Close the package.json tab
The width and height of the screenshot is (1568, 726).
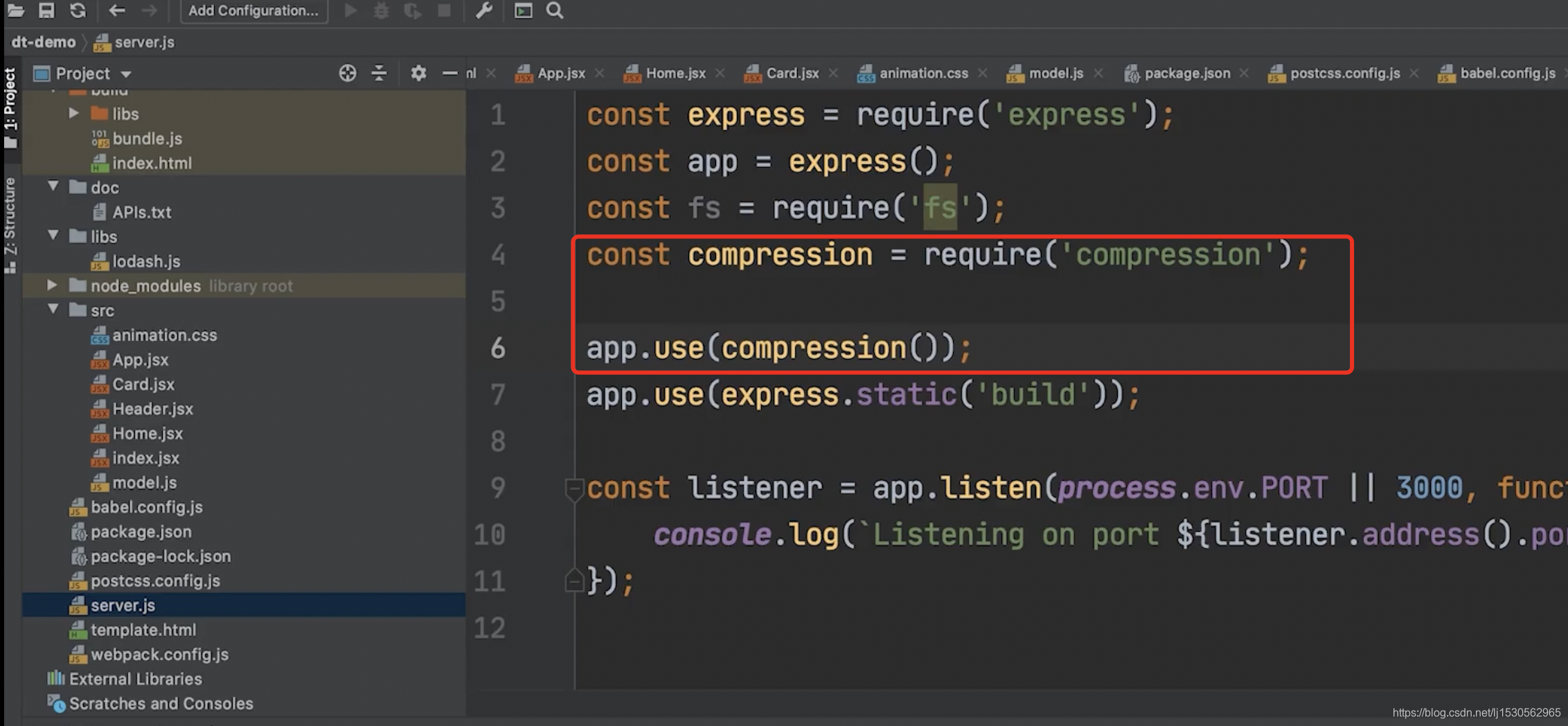point(1245,73)
